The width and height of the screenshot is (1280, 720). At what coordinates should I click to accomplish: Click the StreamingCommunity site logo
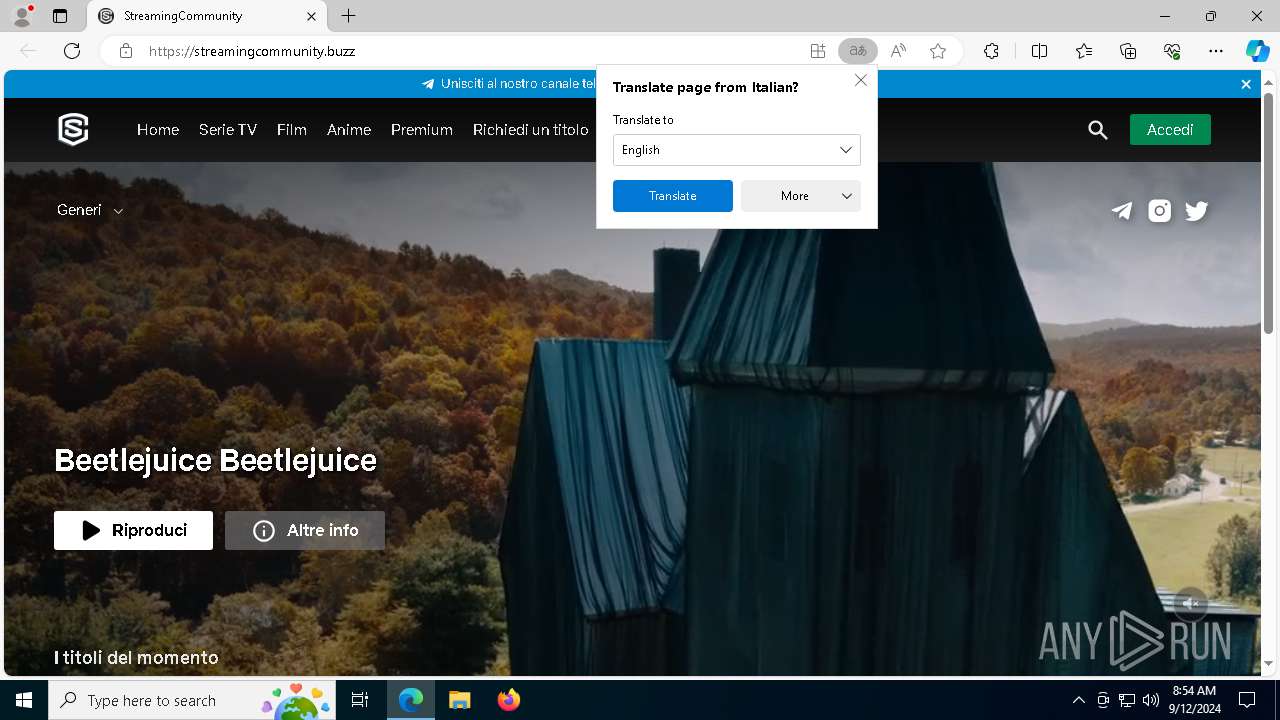click(73, 129)
